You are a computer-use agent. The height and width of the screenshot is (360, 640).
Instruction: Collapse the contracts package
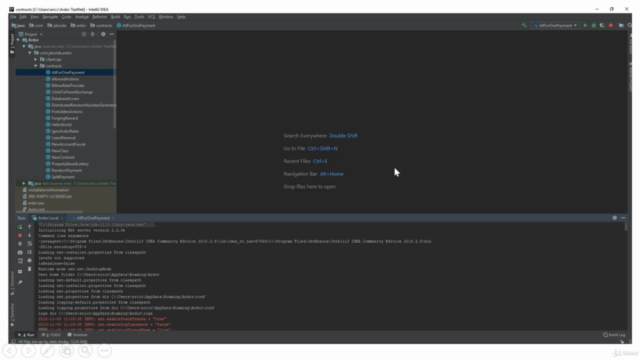36,66
